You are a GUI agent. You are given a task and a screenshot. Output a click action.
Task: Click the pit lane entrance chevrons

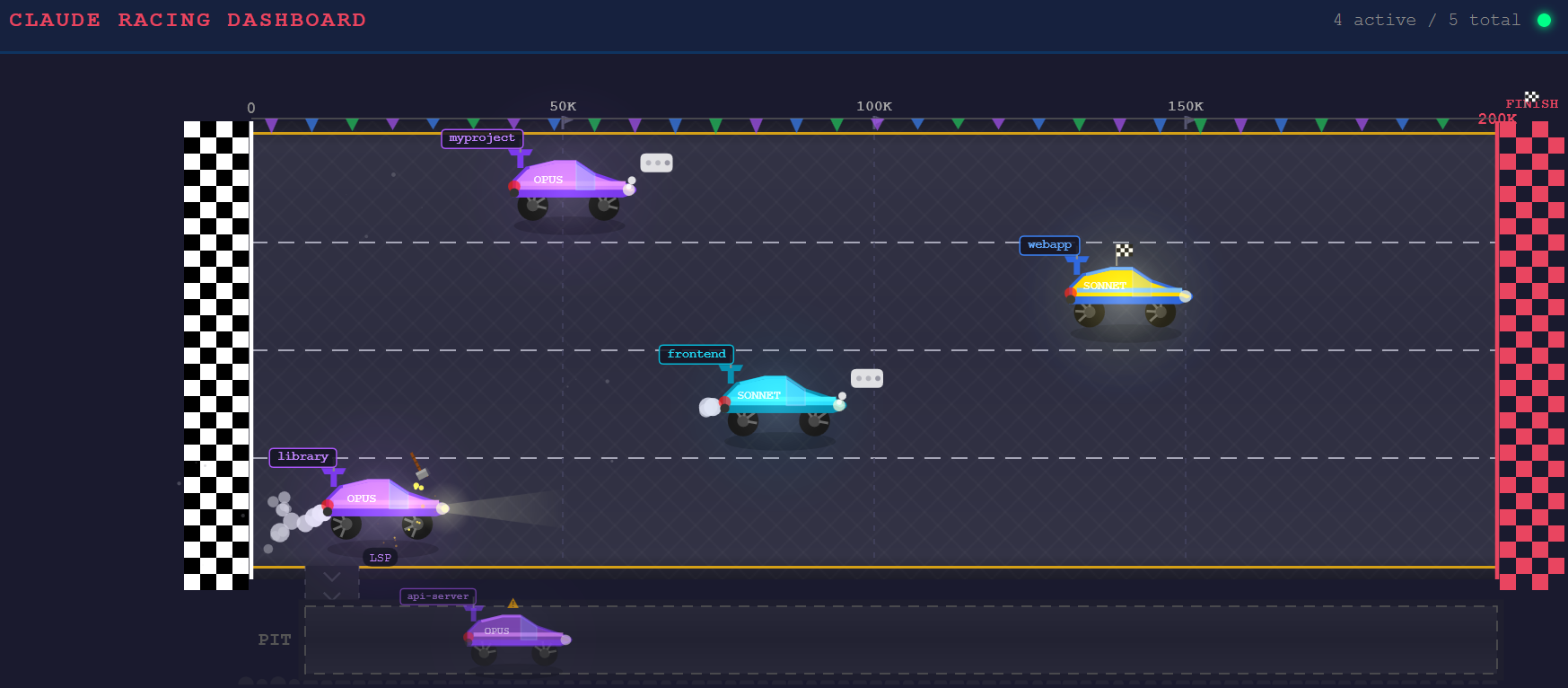332,584
